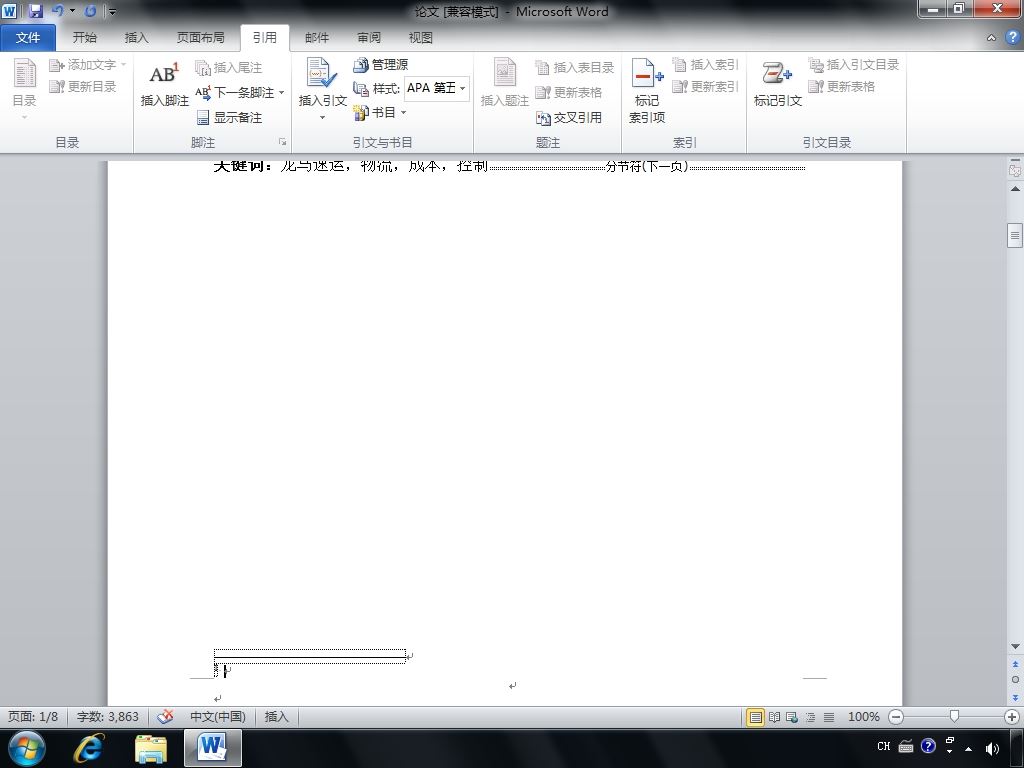Click the Redo icon in title bar
This screenshot has width=1024, height=768.
[x=90, y=11]
